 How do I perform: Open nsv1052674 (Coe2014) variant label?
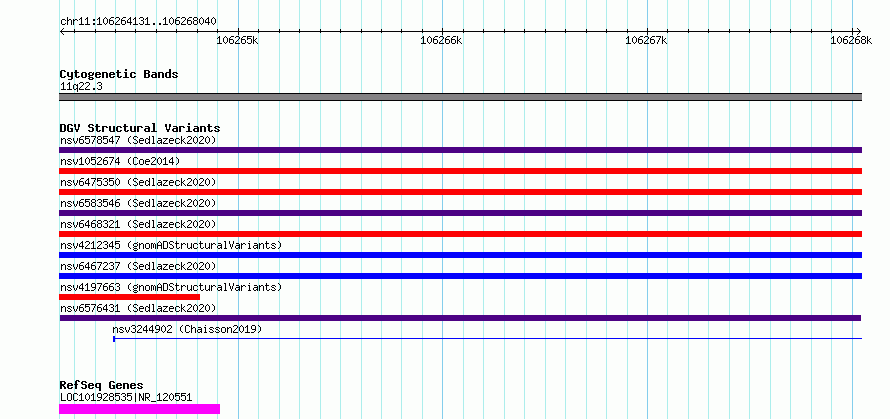pos(120,161)
